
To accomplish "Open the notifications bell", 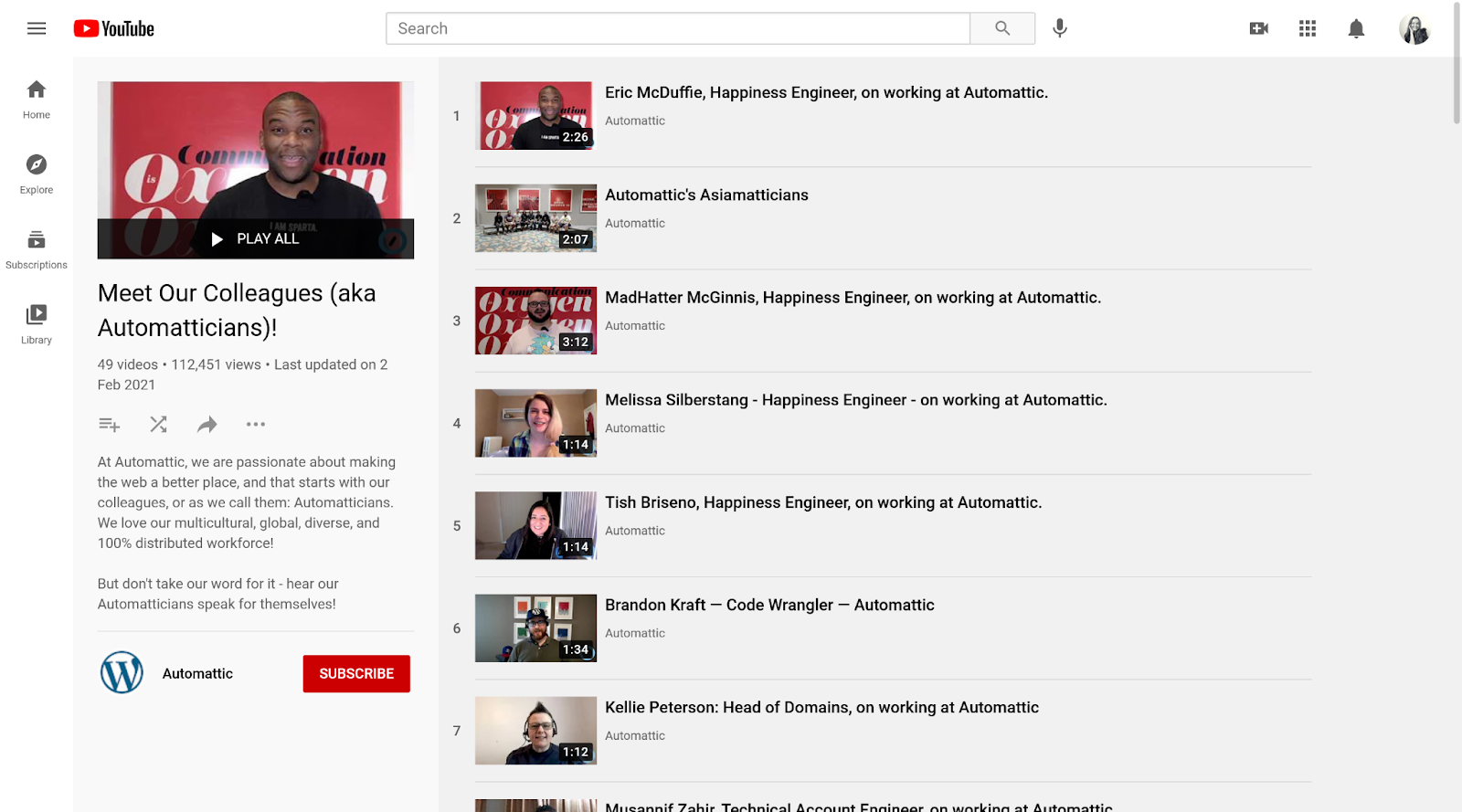I will tap(1356, 28).
